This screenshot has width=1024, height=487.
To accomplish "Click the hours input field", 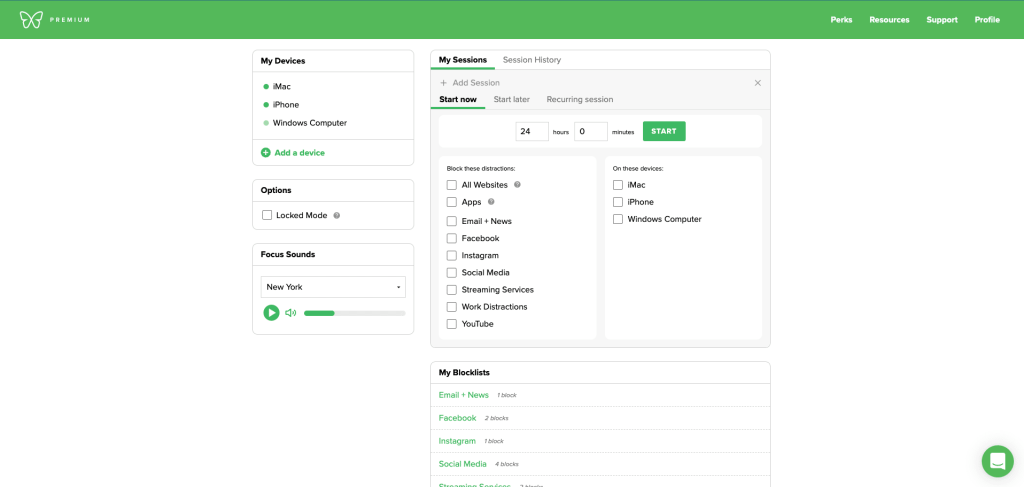I will [x=531, y=131].
